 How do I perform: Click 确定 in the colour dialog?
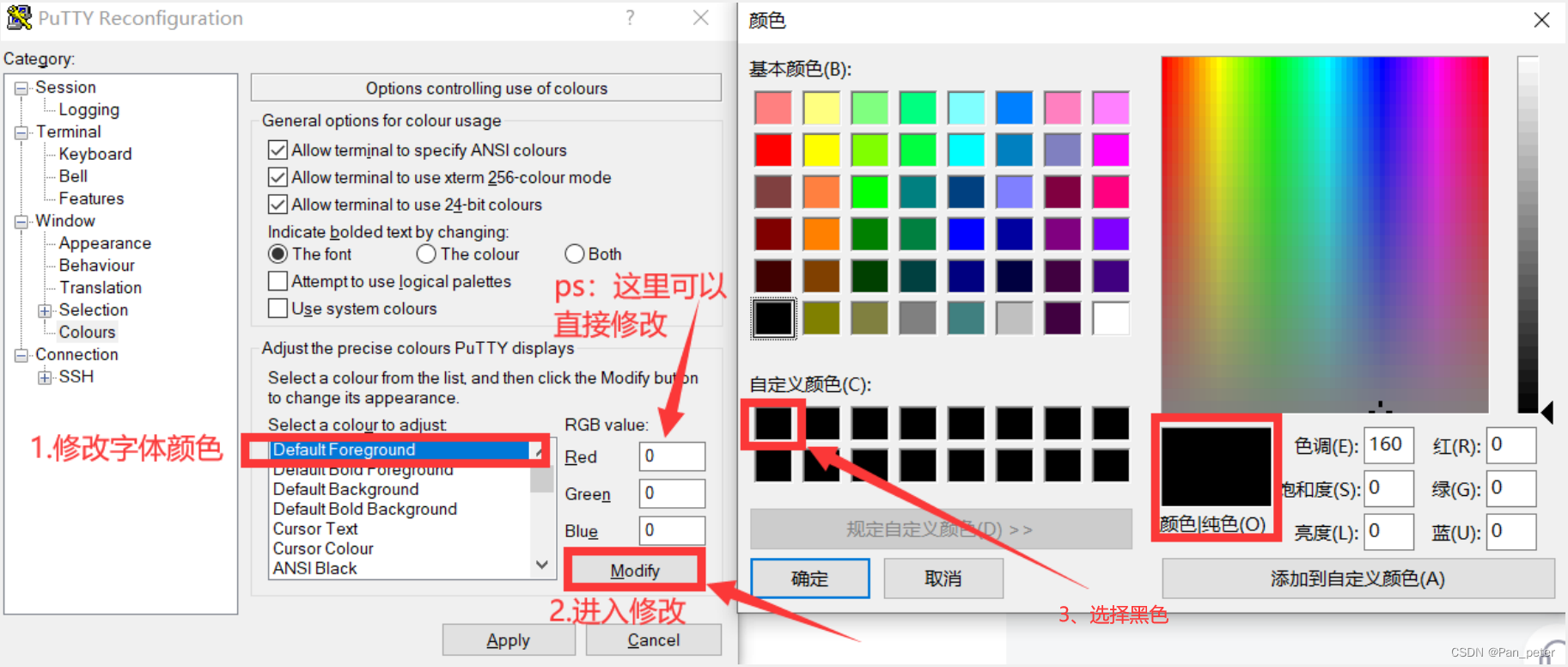809,578
